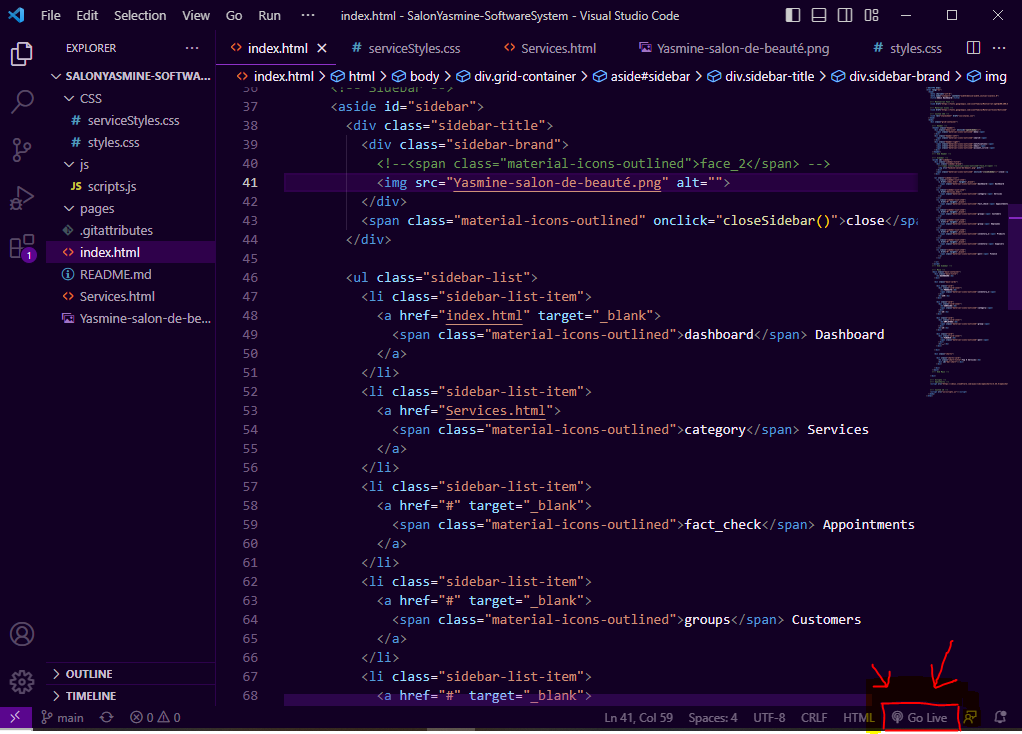Viewport: 1022px width, 734px height.
Task: Open Services.html in the explorer
Action: click(130, 297)
